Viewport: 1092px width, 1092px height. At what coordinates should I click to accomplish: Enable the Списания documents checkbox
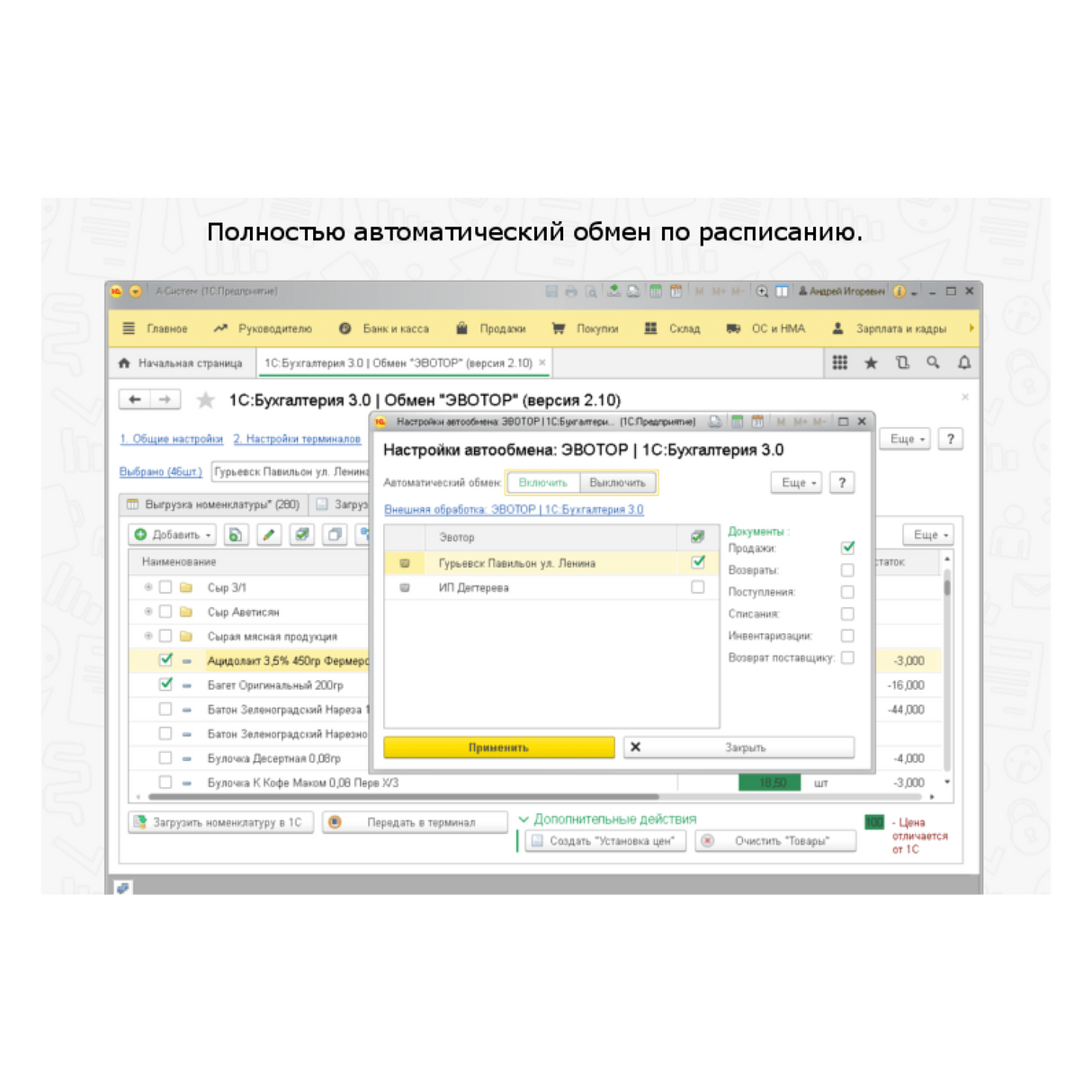pyautogui.click(x=847, y=613)
